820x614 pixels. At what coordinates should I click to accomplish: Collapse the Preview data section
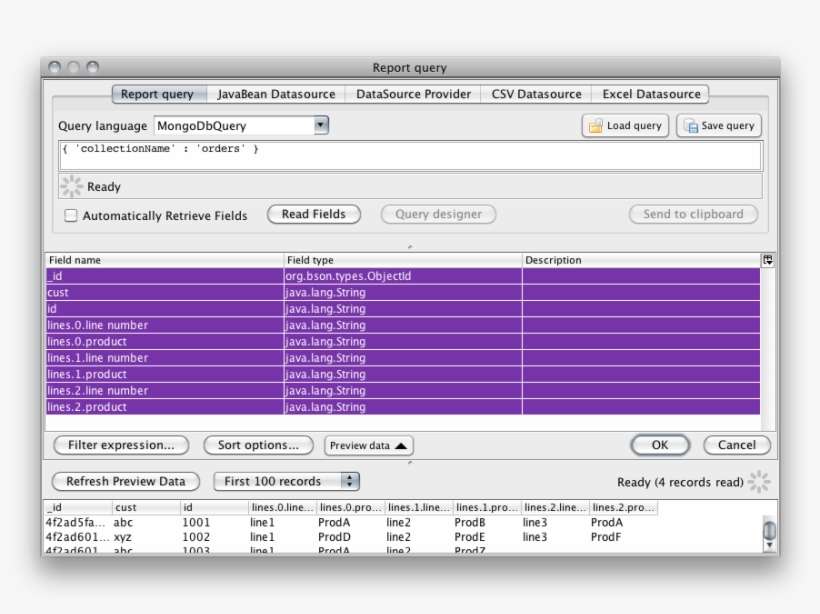tap(368, 445)
